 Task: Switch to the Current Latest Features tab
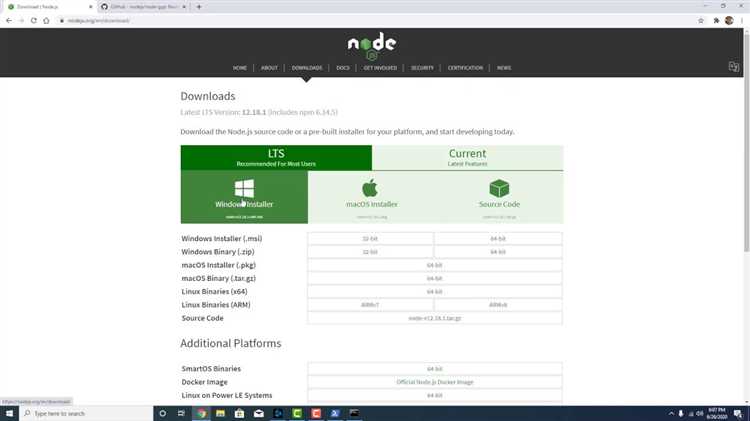467,157
